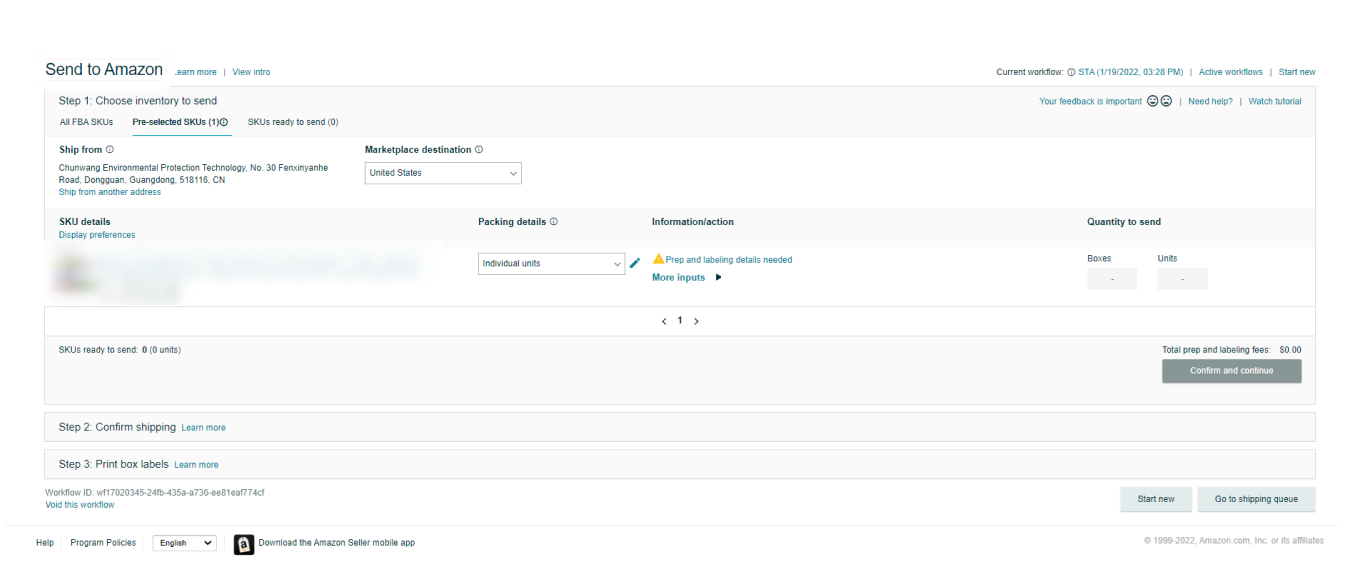Click the sad face feedback icon
This screenshot has width=1360, height=575.
[1166, 101]
